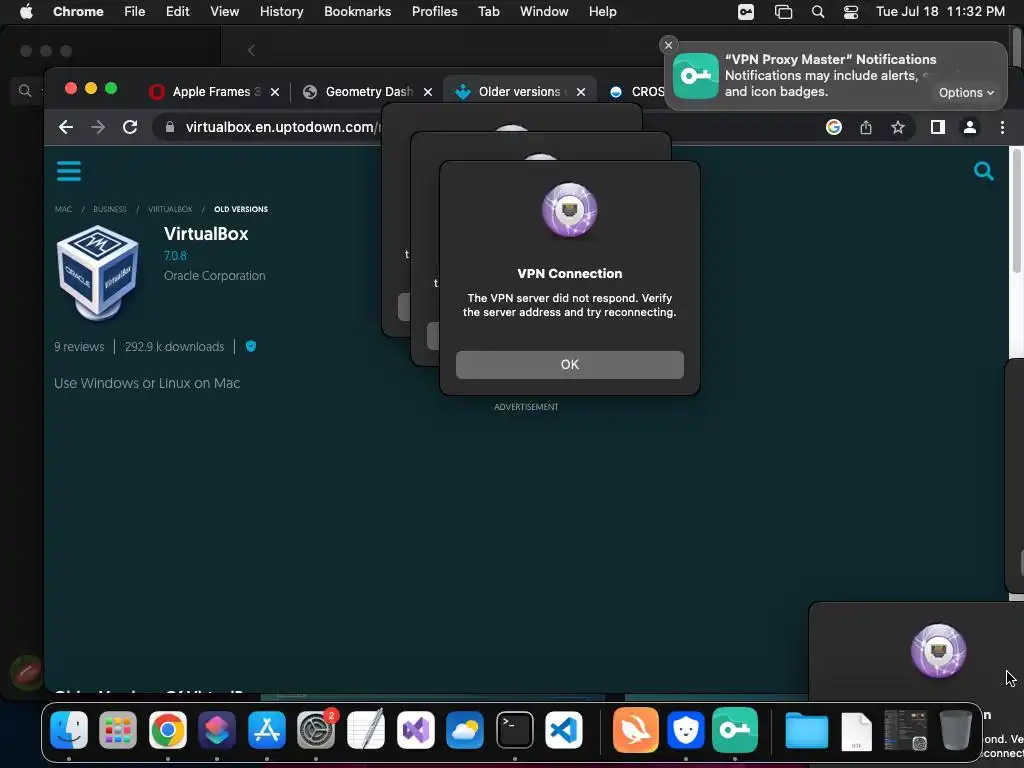Open the Swift Playgrounds orange dock icon
This screenshot has height=768, width=1024.
(635, 729)
